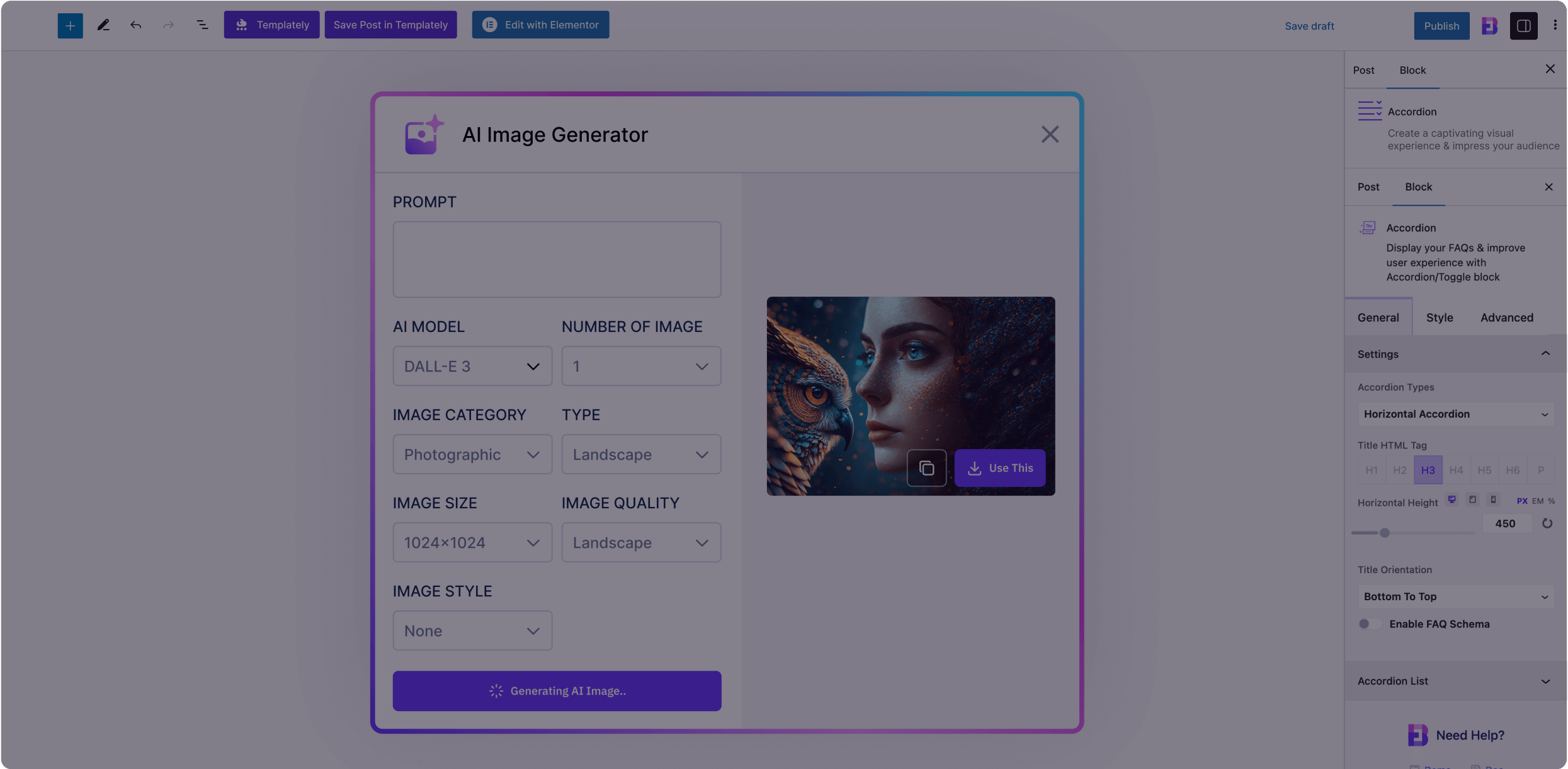Reset the Horizontal Height value icon

[1547, 523]
